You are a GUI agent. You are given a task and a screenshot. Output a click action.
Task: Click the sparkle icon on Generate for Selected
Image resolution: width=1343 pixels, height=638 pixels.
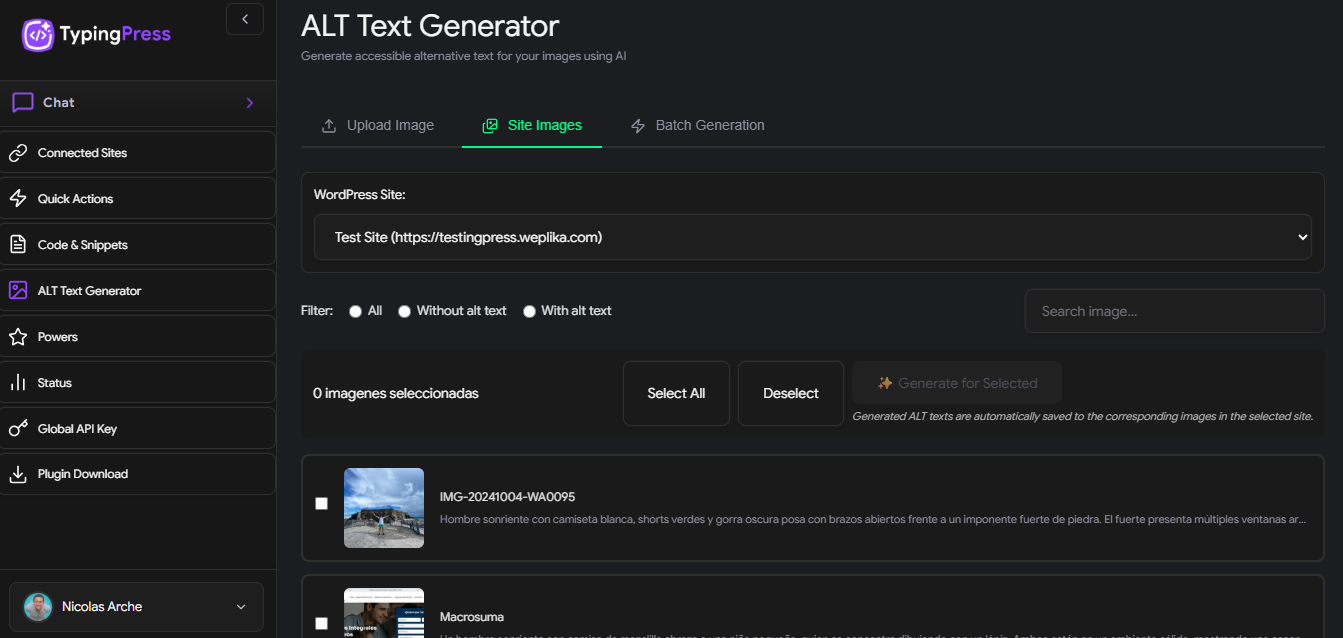click(885, 383)
